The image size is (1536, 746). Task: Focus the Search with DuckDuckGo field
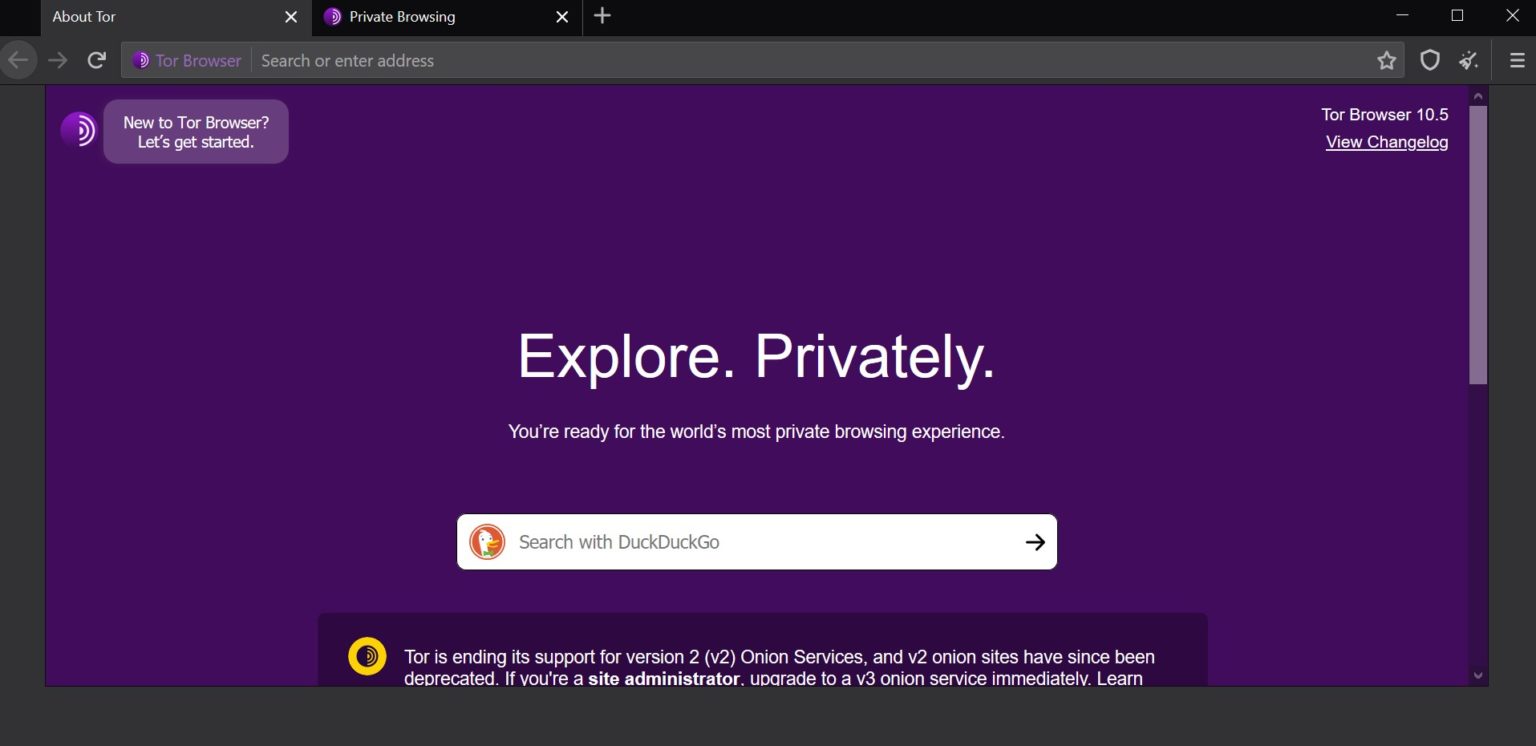point(757,542)
